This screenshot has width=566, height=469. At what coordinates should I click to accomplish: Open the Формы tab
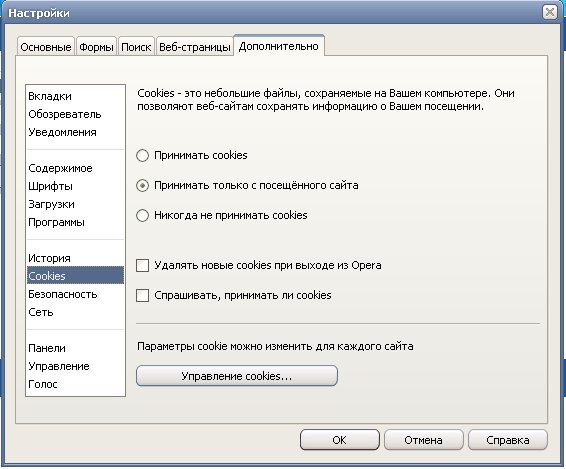[96, 47]
